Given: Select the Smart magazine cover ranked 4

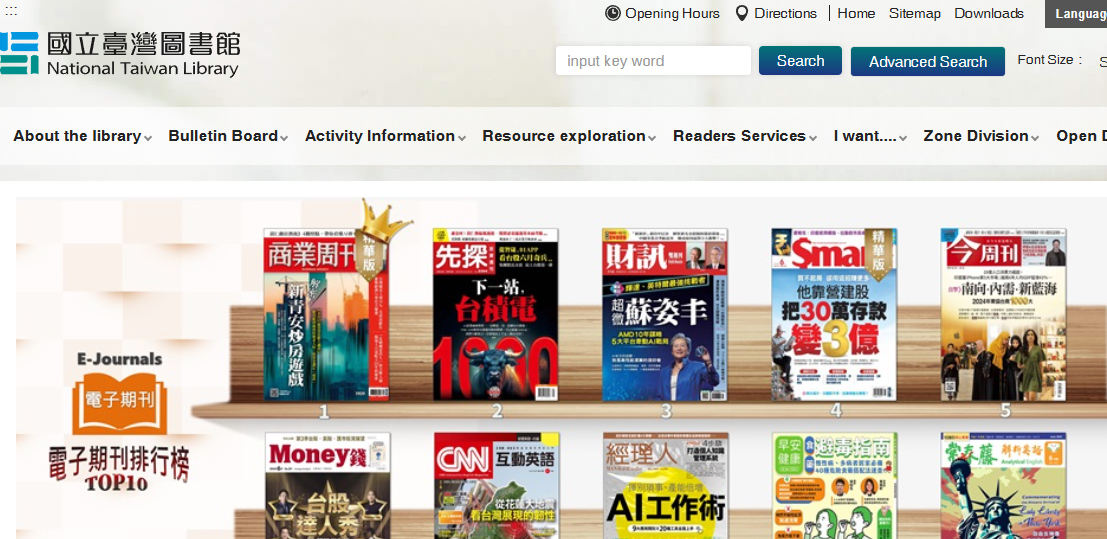Looking at the screenshot, I should 833,315.
